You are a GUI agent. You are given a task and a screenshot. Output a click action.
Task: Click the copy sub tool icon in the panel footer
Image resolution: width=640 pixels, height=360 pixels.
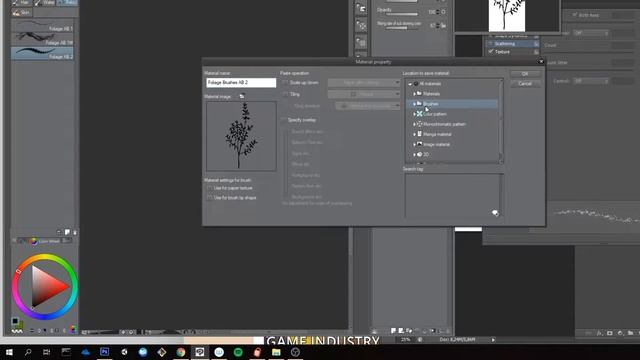67,232
